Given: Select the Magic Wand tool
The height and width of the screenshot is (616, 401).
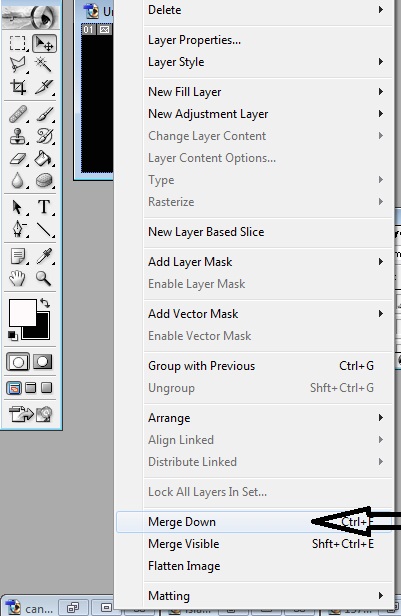Looking at the screenshot, I should click(44, 65).
